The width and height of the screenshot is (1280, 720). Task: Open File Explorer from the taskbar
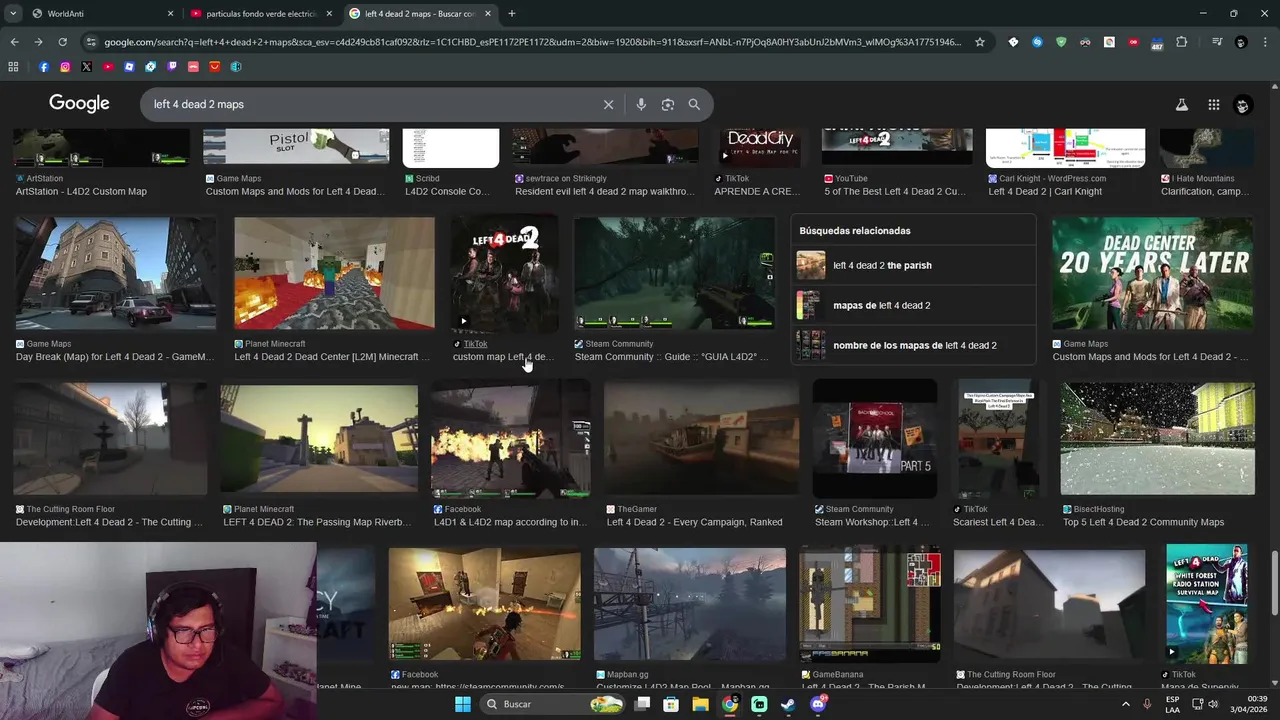click(x=700, y=704)
